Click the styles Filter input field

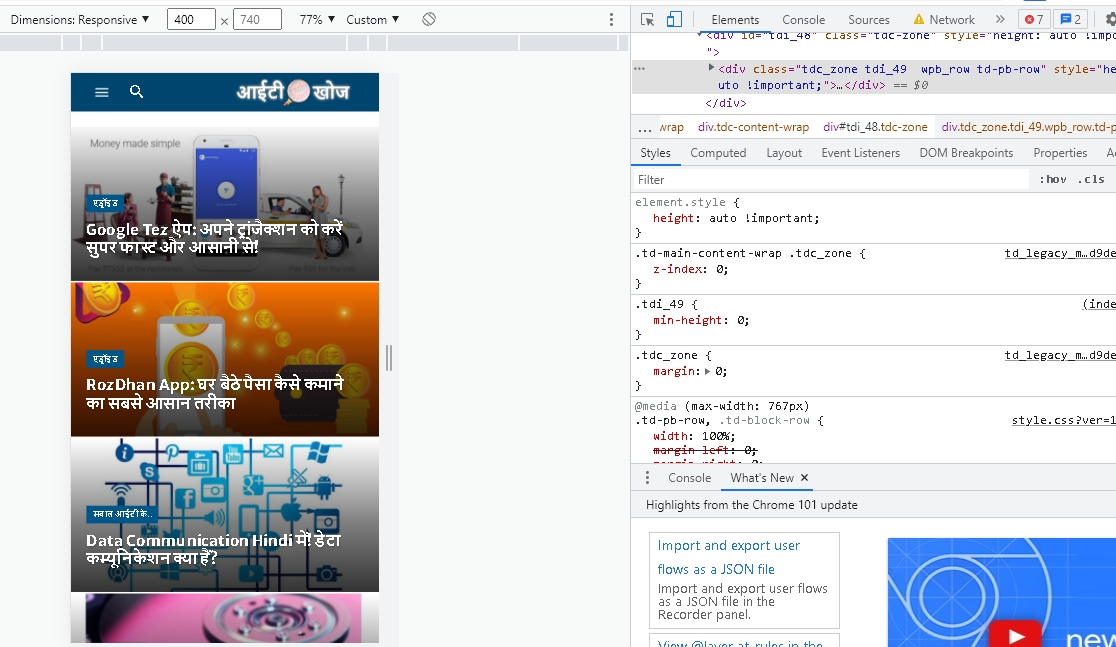[x=831, y=179]
